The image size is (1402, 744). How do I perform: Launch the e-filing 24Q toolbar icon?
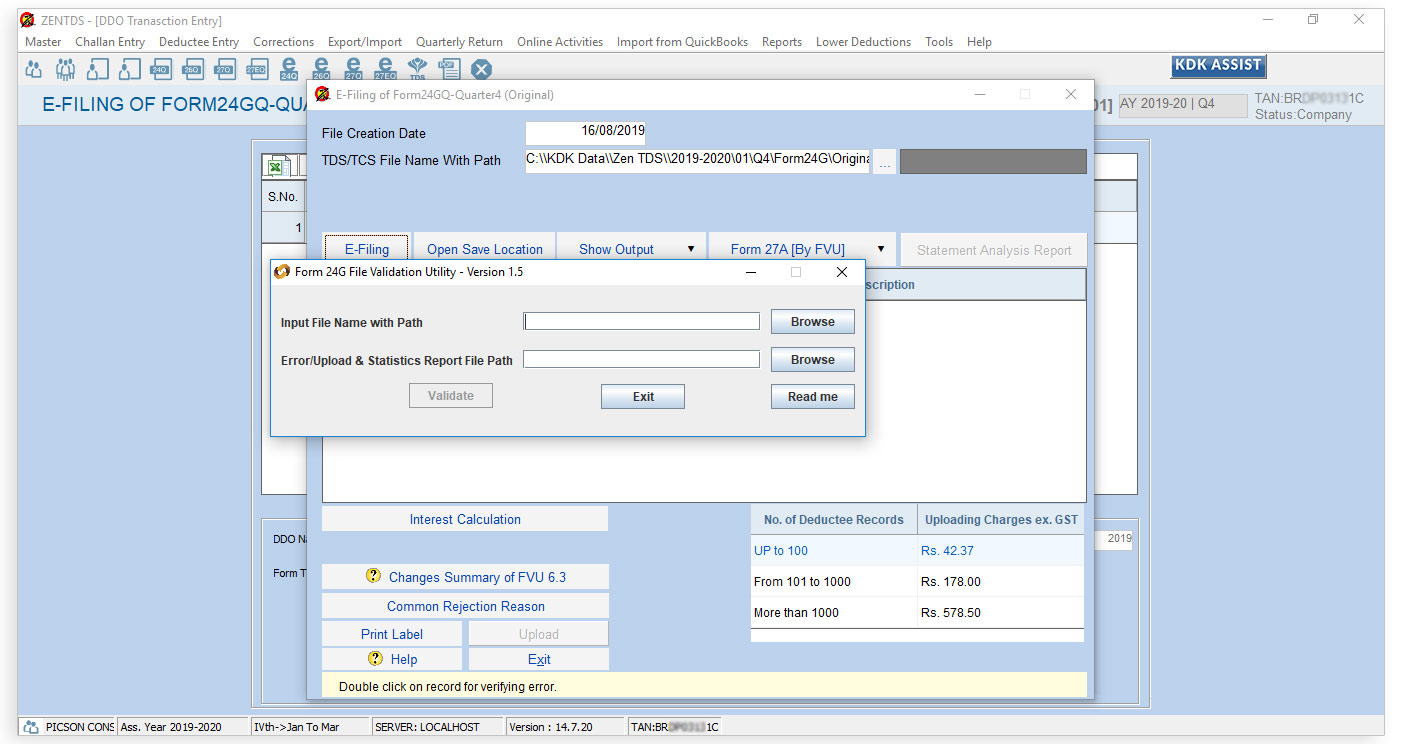(289, 69)
